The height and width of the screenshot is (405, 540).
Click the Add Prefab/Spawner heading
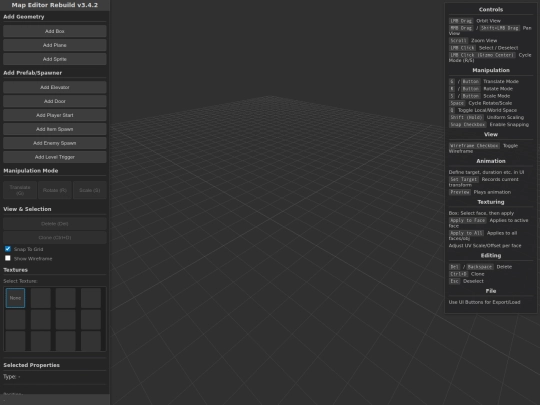click(x=33, y=73)
